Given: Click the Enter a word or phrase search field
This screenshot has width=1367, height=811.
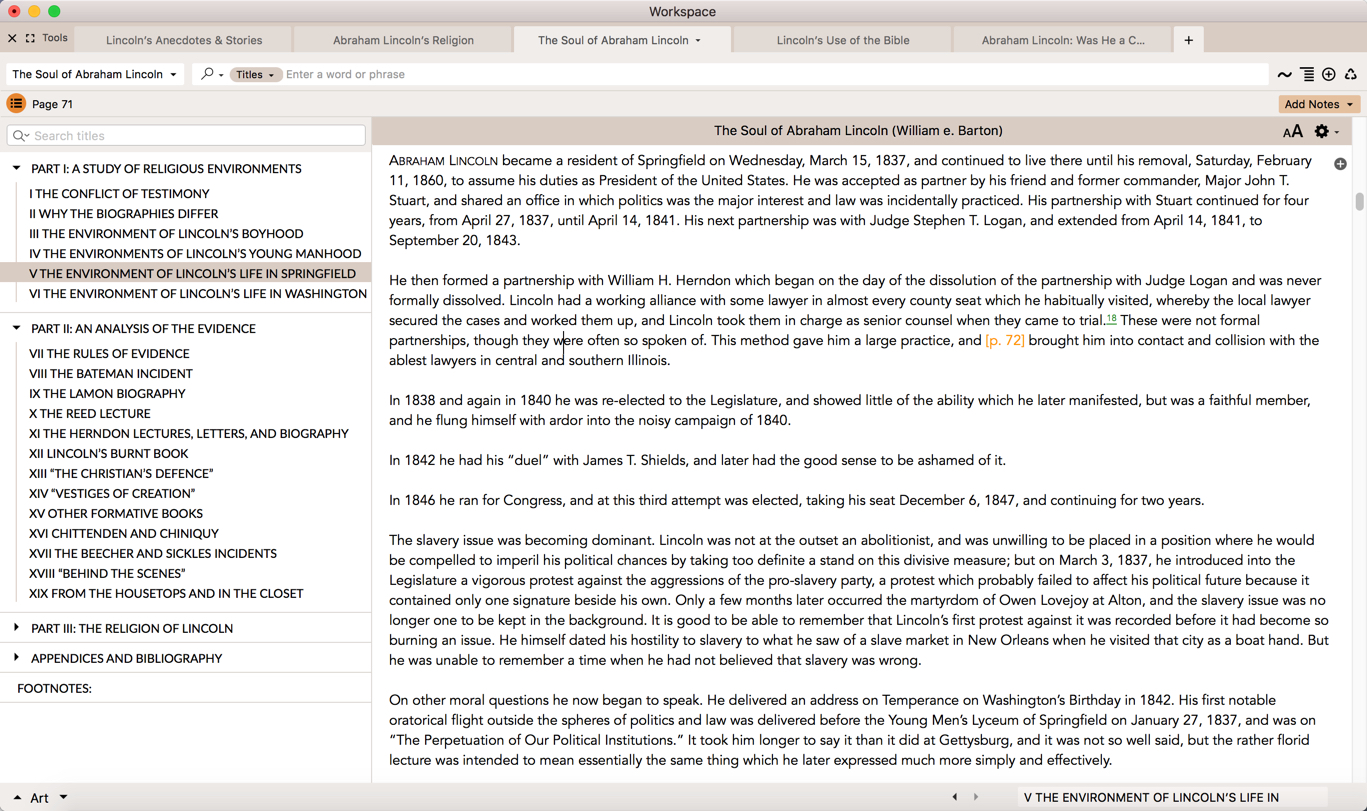Looking at the screenshot, I should coord(775,74).
